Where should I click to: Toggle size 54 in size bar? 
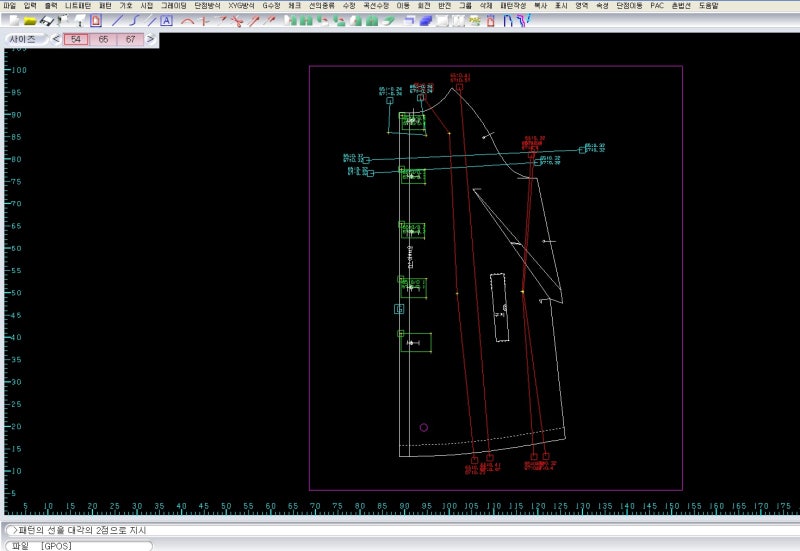pyautogui.click(x=77, y=39)
